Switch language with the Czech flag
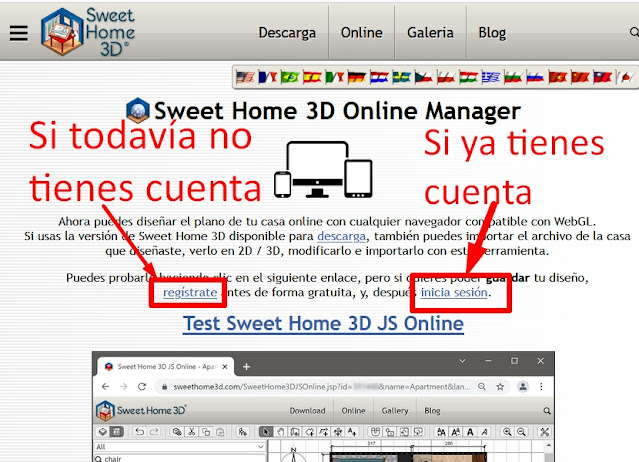The width and height of the screenshot is (639, 462). 423,77
